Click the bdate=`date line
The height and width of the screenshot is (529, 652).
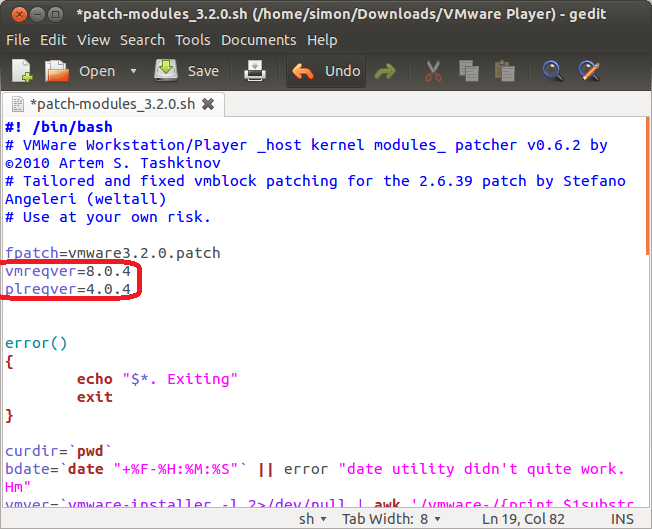click(315, 469)
